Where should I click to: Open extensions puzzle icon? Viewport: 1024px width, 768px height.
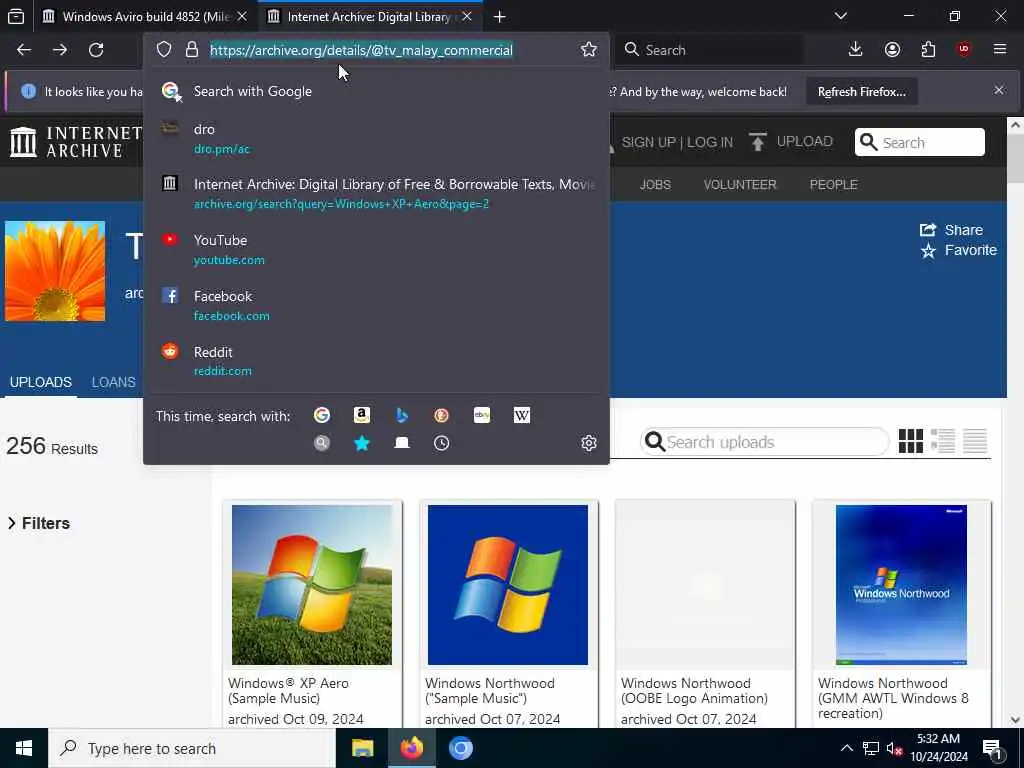point(928,50)
